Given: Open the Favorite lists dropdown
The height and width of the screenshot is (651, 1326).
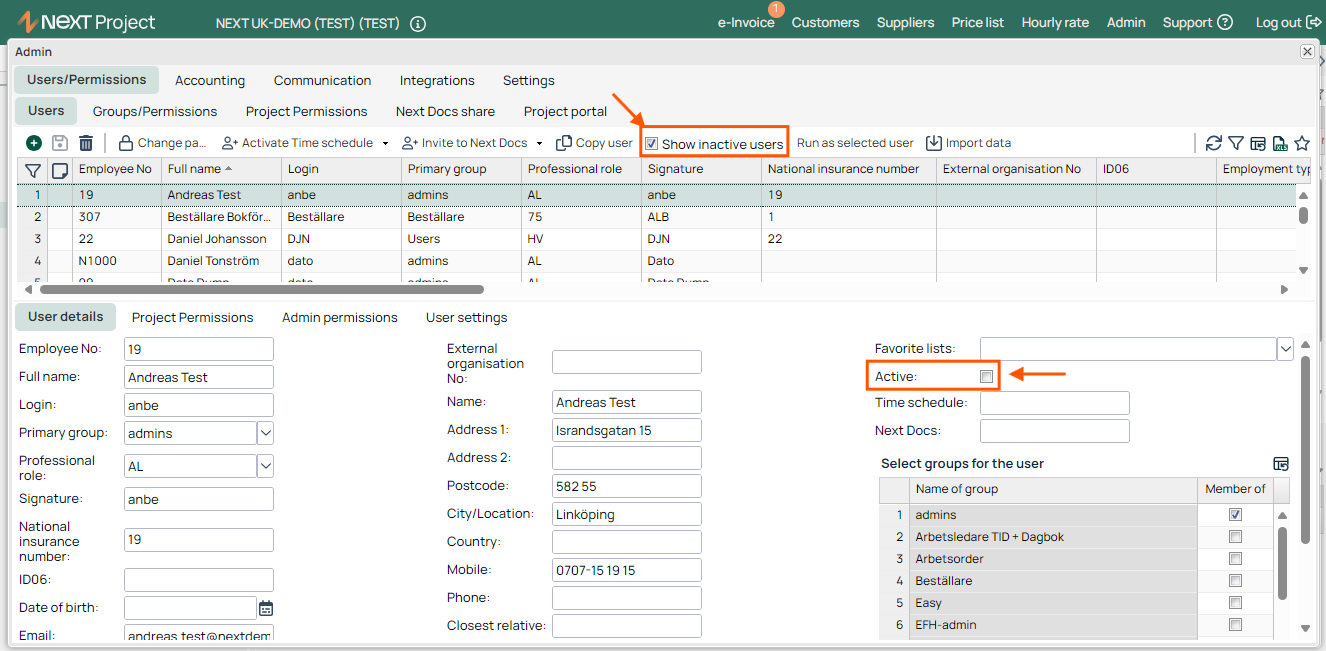Looking at the screenshot, I should [x=1286, y=349].
